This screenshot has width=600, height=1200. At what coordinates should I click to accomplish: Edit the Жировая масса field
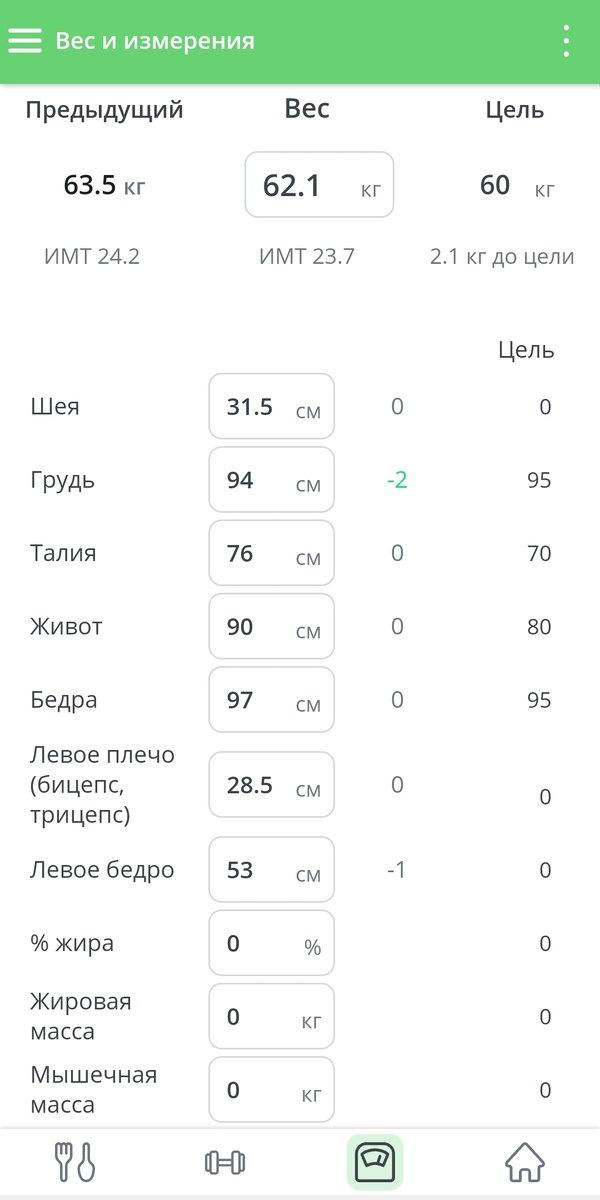pyautogui.click(x=270, y=1016)
